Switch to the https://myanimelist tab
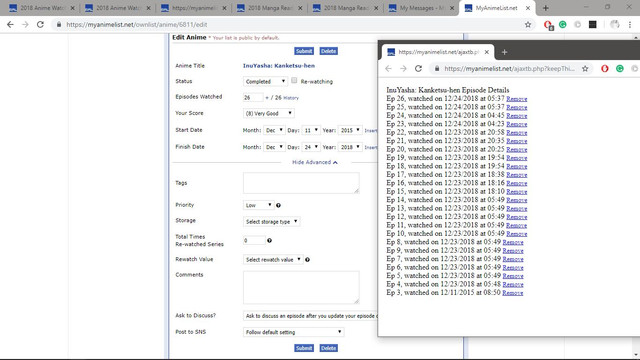The height and width of the screenshot is (360, 640). coord(193,8)
